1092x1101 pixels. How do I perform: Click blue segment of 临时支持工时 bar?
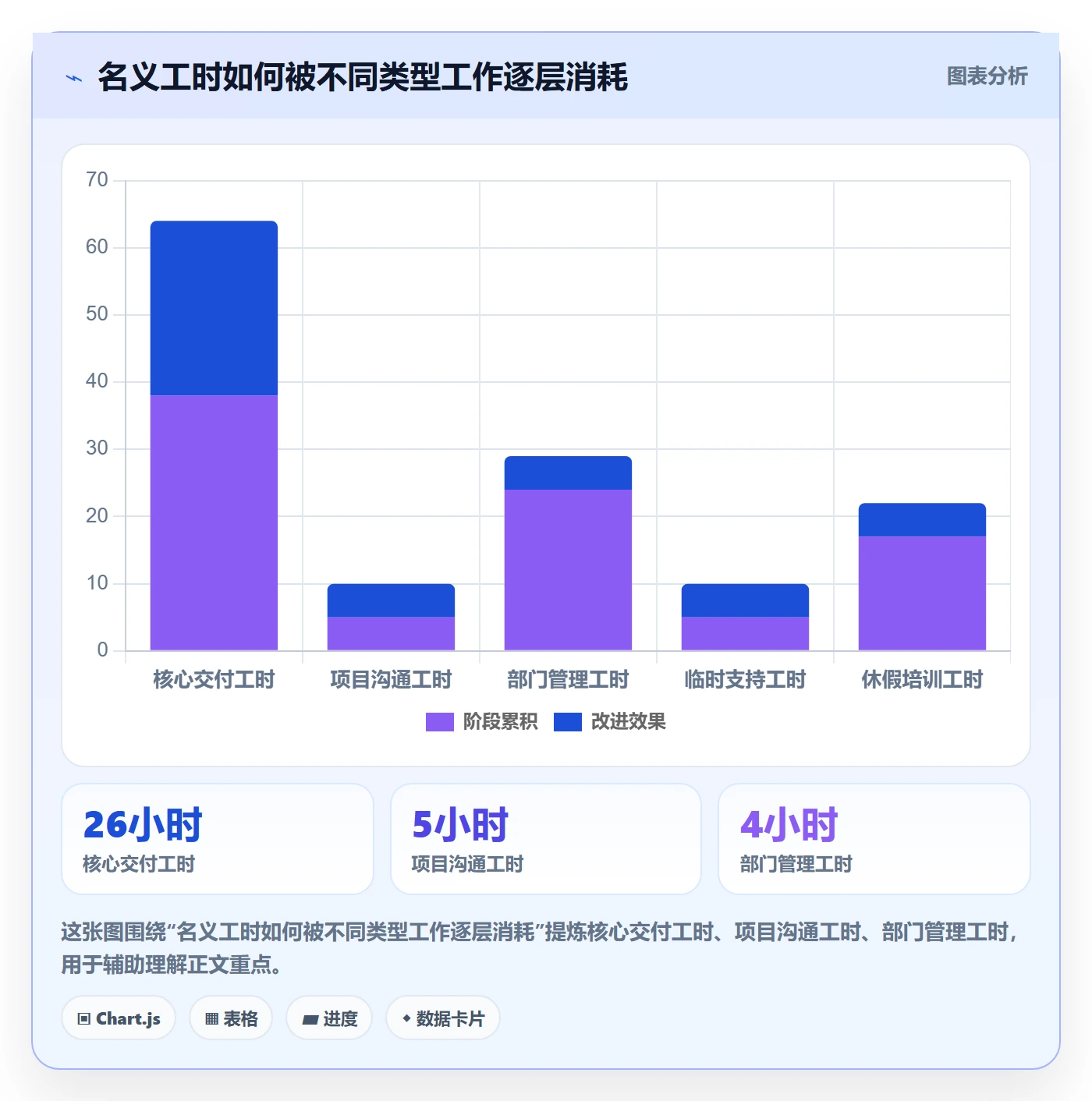point(745,600)
